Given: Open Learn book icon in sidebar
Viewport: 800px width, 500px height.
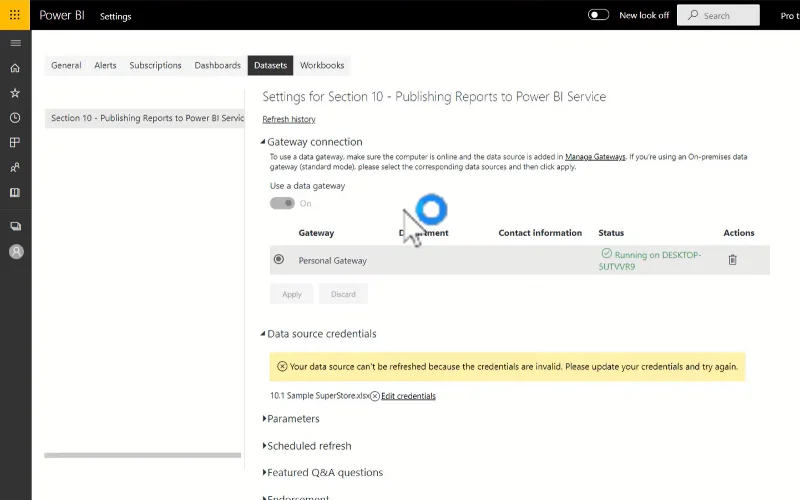Looking at the screenshot, I should (x=15, y=192).
